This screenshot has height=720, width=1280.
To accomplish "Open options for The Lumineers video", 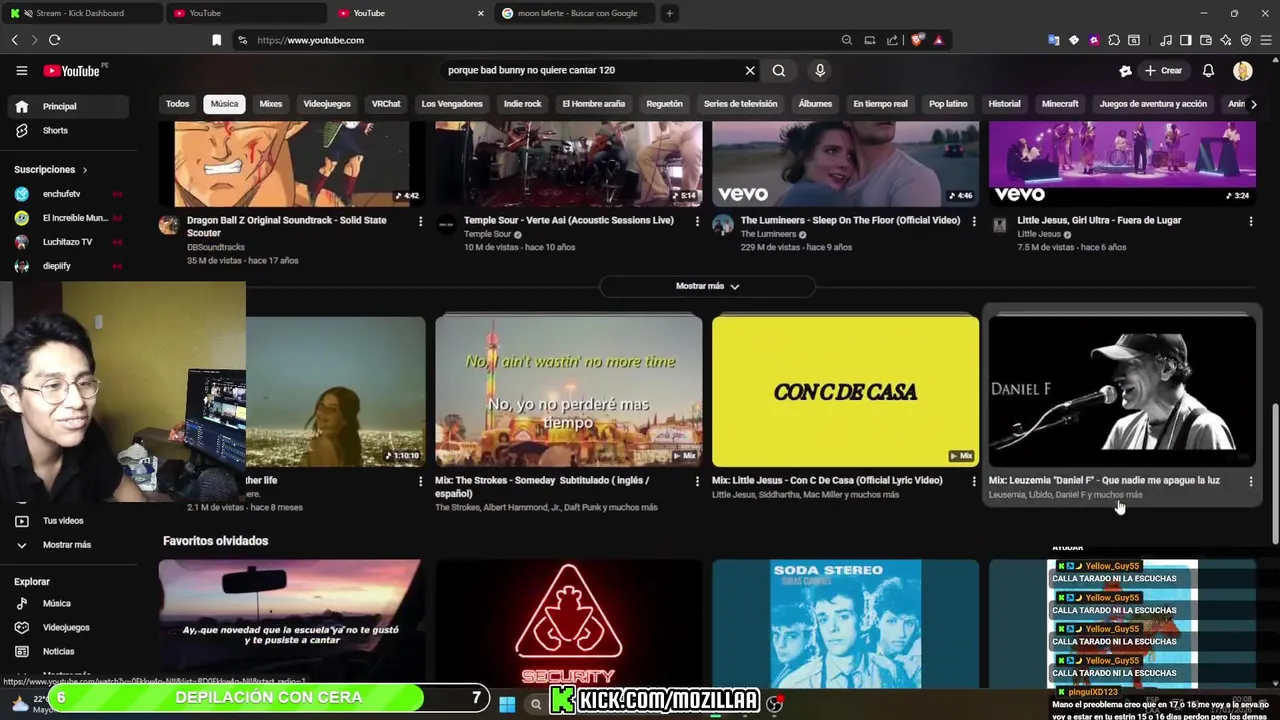I will [974, 221].
